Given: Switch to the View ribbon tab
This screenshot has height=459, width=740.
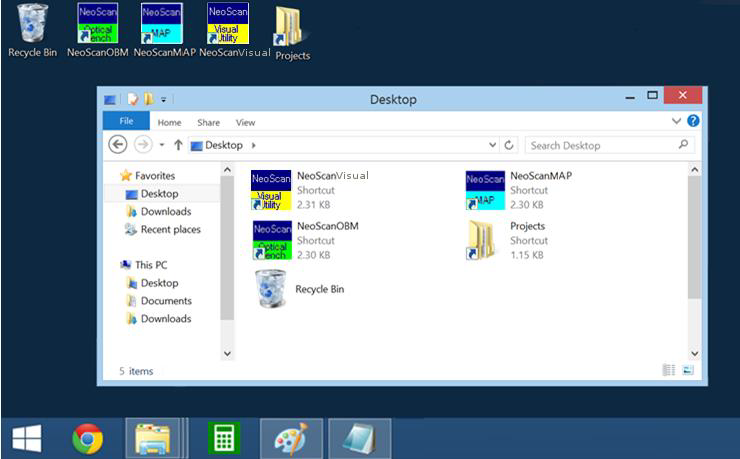Looking at the screenshot, I should 245,122.
